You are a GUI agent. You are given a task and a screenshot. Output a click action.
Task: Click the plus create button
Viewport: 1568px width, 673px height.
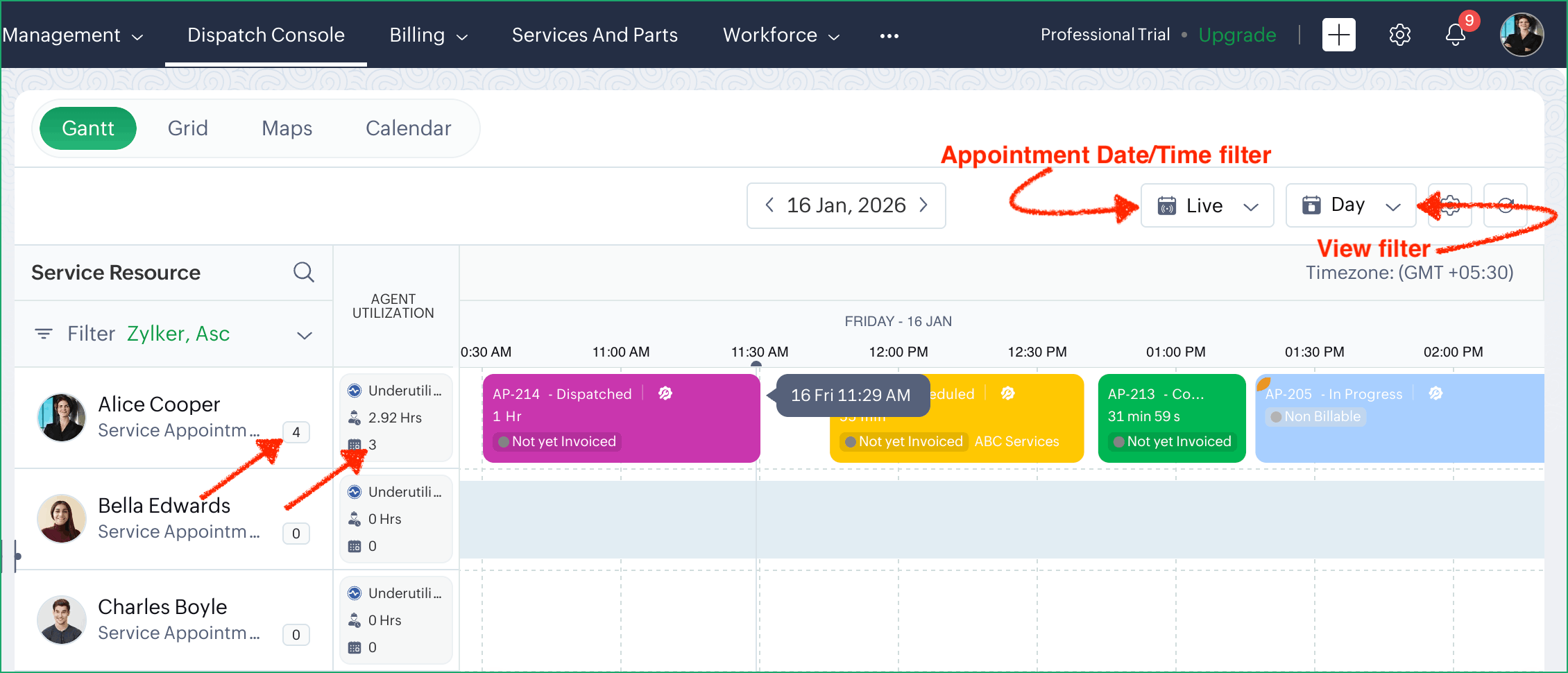click(x=1338, y=35)
